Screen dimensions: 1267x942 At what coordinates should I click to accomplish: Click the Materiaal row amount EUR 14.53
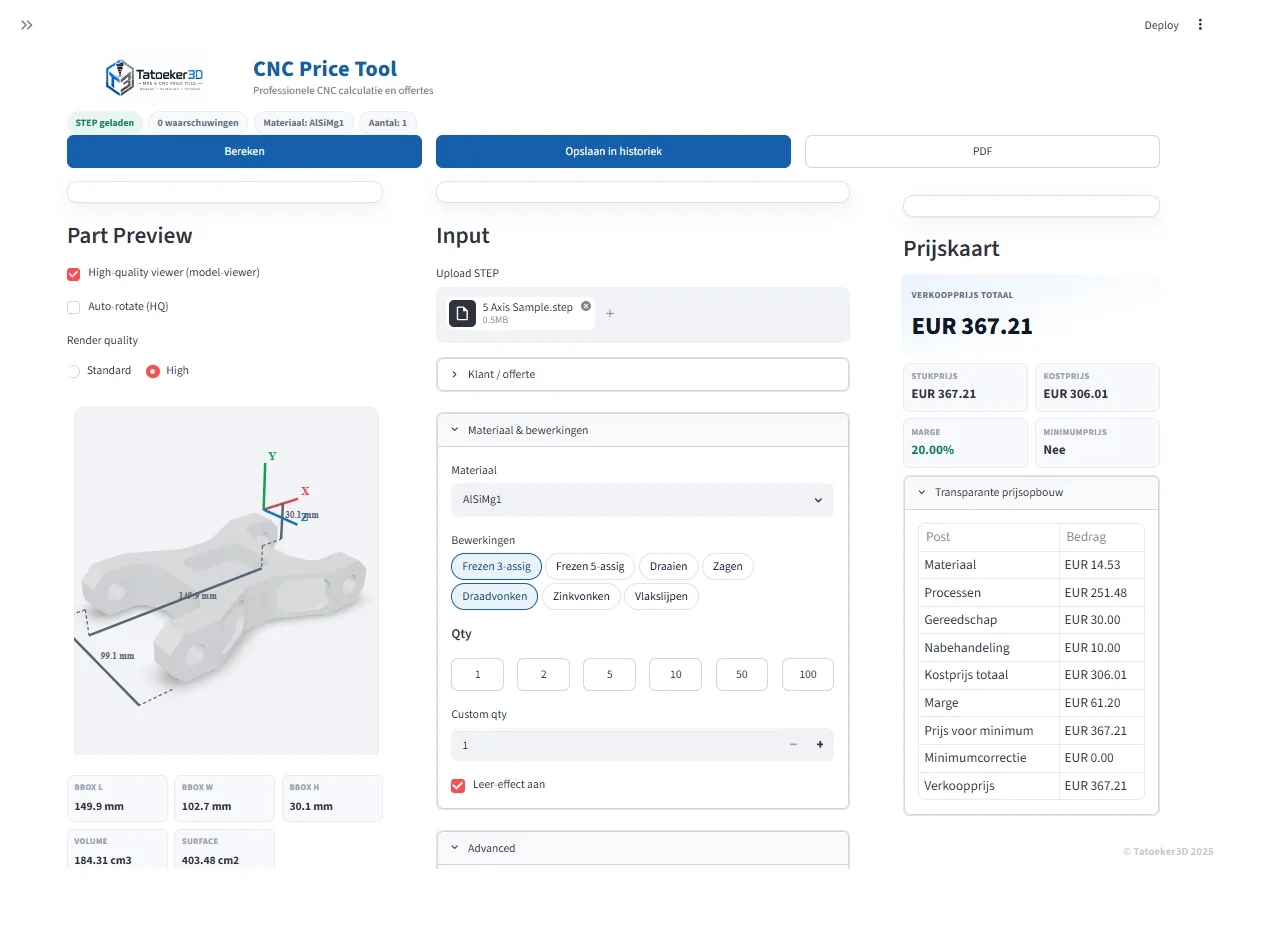point(1102,565)
